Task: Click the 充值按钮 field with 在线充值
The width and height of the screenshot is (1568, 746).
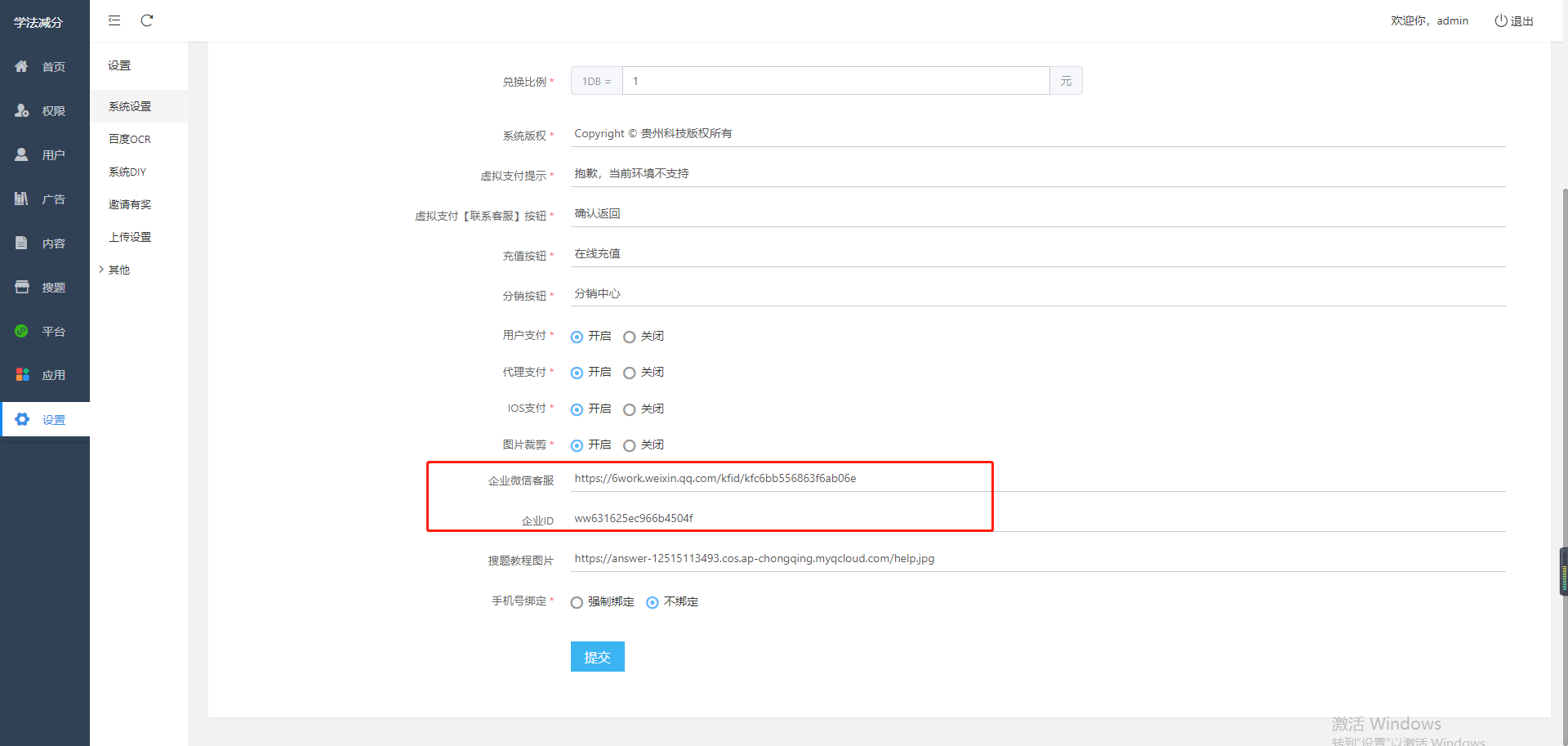Action: 1038,254
